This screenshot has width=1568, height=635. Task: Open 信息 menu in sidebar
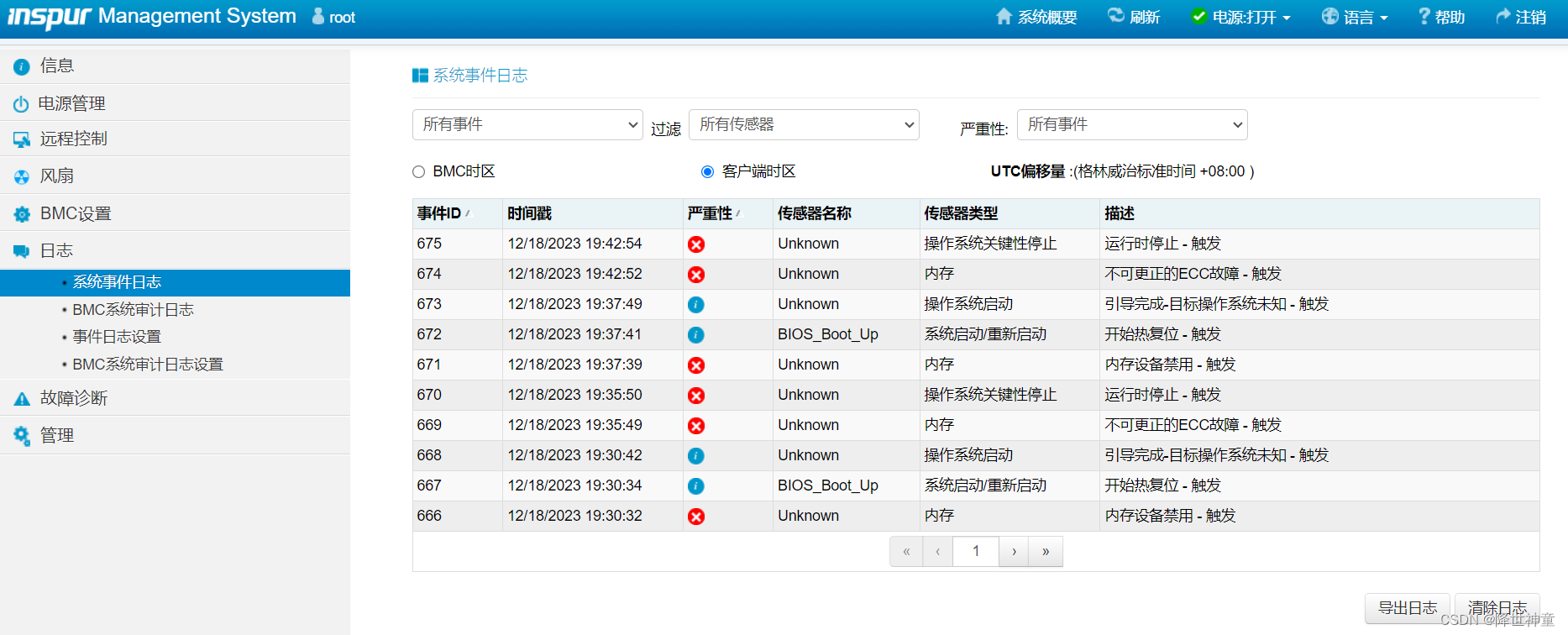[175, 66]
